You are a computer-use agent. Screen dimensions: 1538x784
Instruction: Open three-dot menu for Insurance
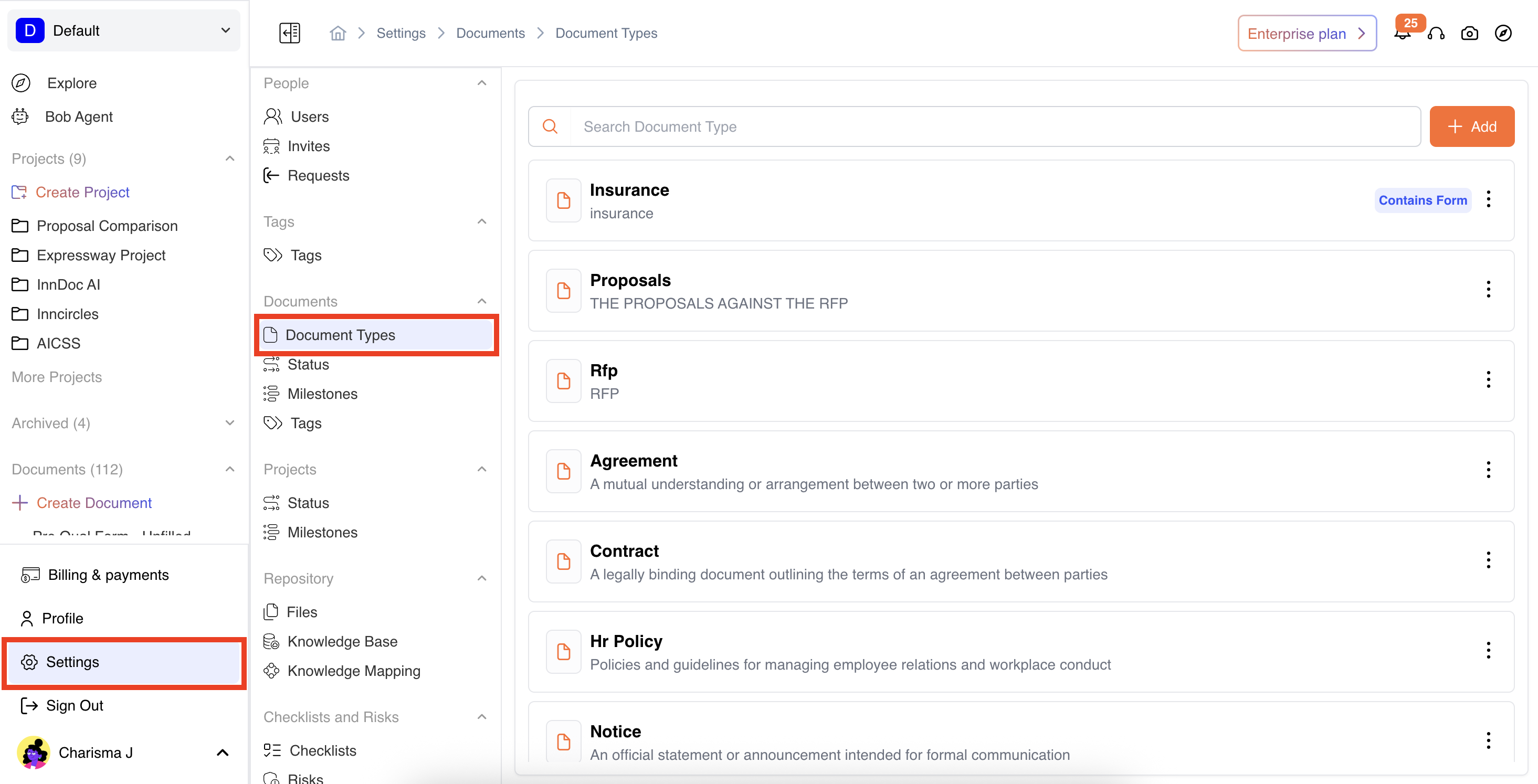click(1488, 199)
